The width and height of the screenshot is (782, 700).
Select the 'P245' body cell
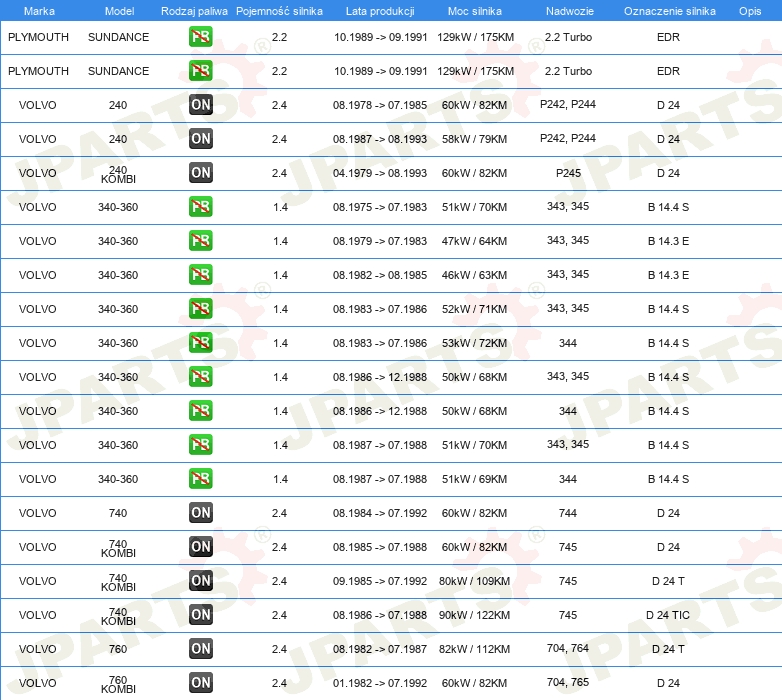(x=568, y=173)
